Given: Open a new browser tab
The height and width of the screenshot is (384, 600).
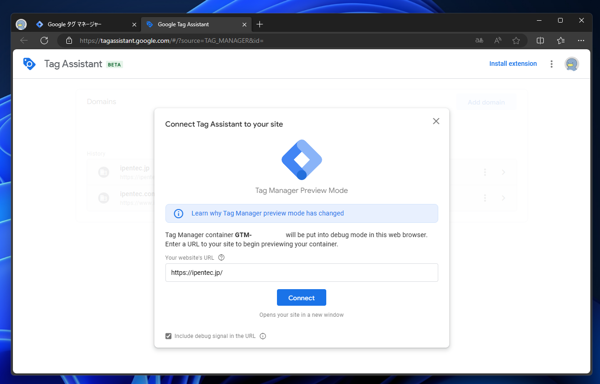Looking at the screenshot, I should coord(259,24).
